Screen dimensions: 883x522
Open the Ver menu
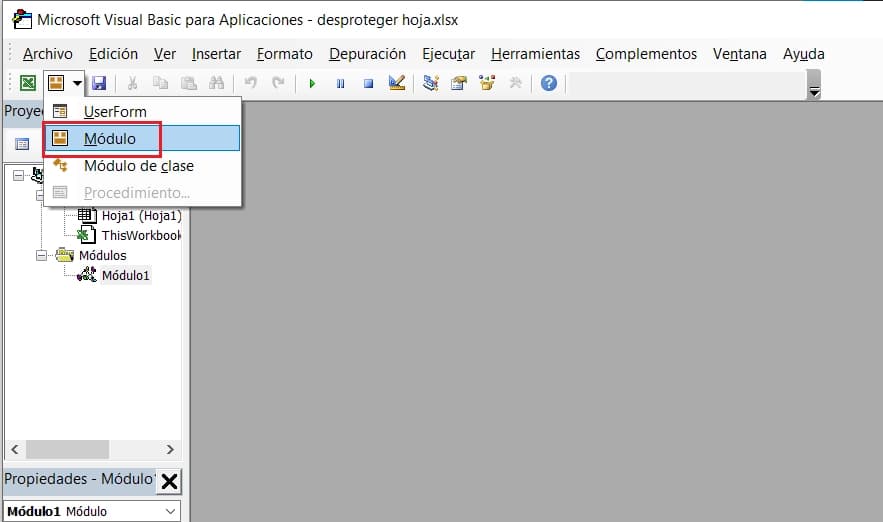[x=164, y=53]
